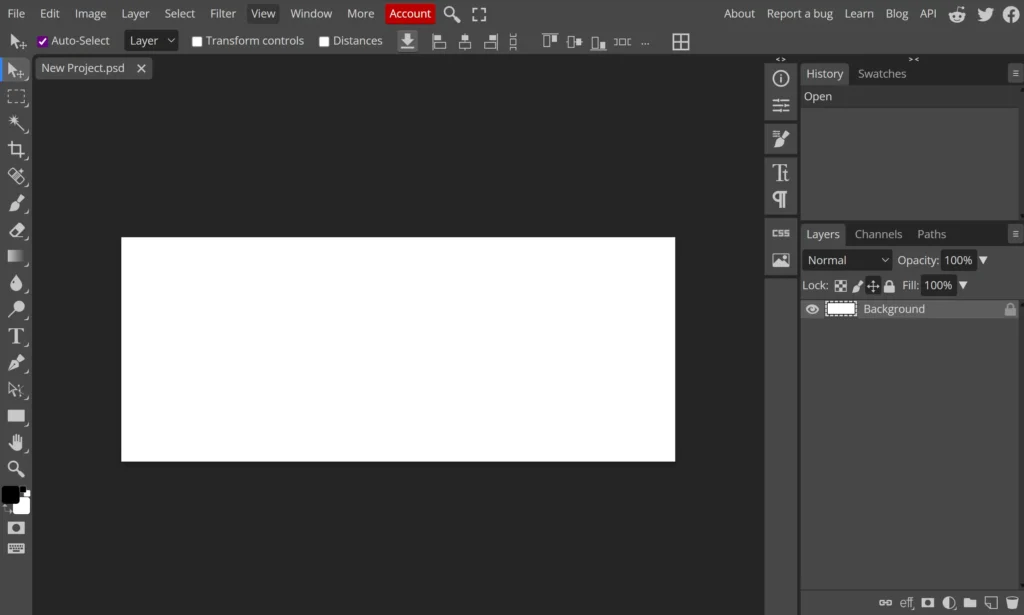Toggle lock transparent pixels icon
1024x615 pixels.
840,286
